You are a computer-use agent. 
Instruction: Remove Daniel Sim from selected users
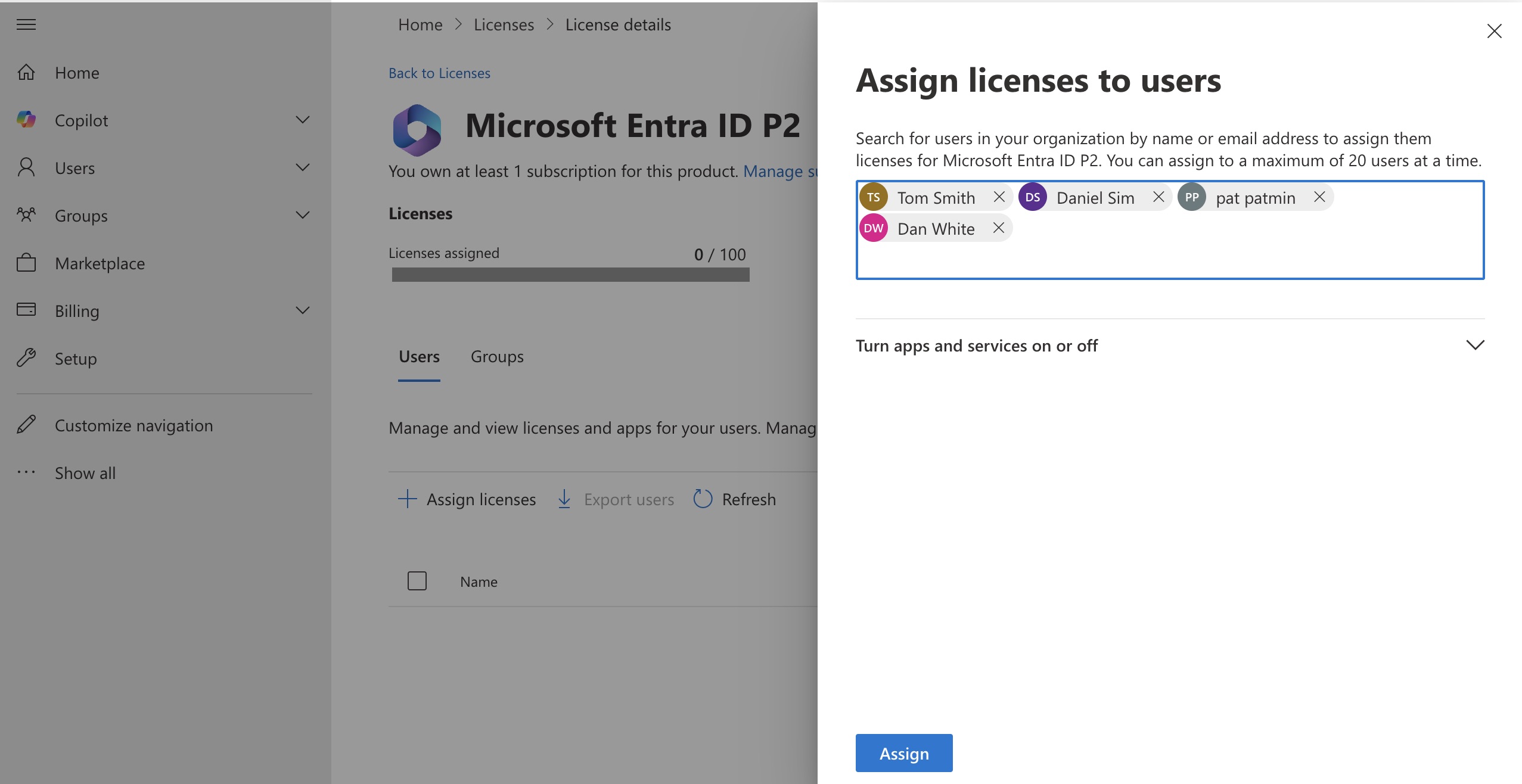[1158, 197]
